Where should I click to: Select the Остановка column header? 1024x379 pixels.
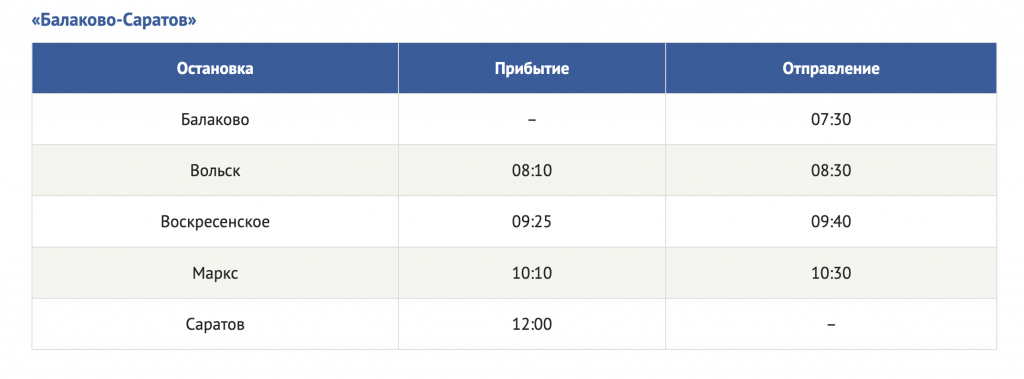pos(215,69)
